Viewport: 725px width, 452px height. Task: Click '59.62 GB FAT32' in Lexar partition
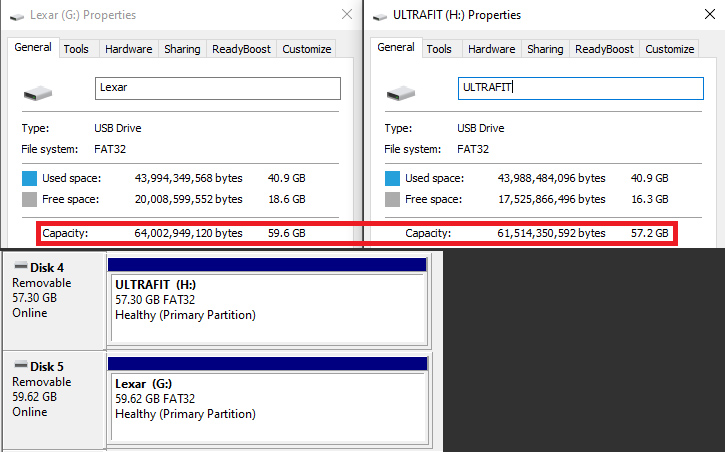pyautogui.click(x=155, y=399)
